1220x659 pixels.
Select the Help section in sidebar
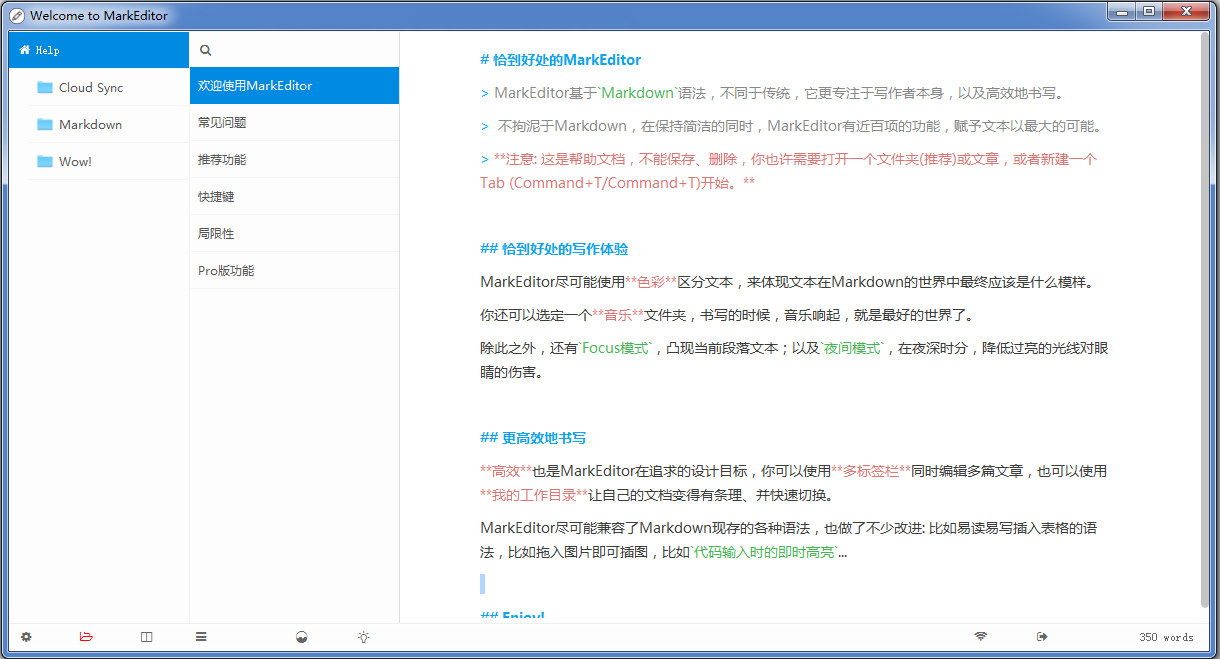(50, 49)
